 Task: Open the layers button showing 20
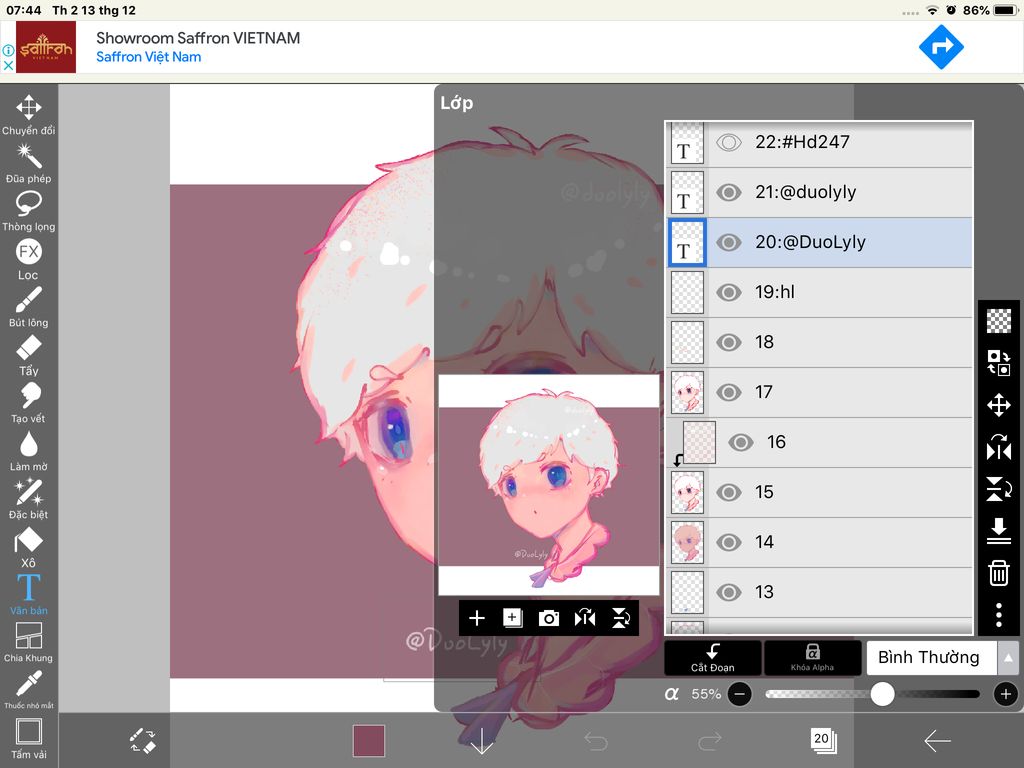pyautogui.click(x=823, y=740)
